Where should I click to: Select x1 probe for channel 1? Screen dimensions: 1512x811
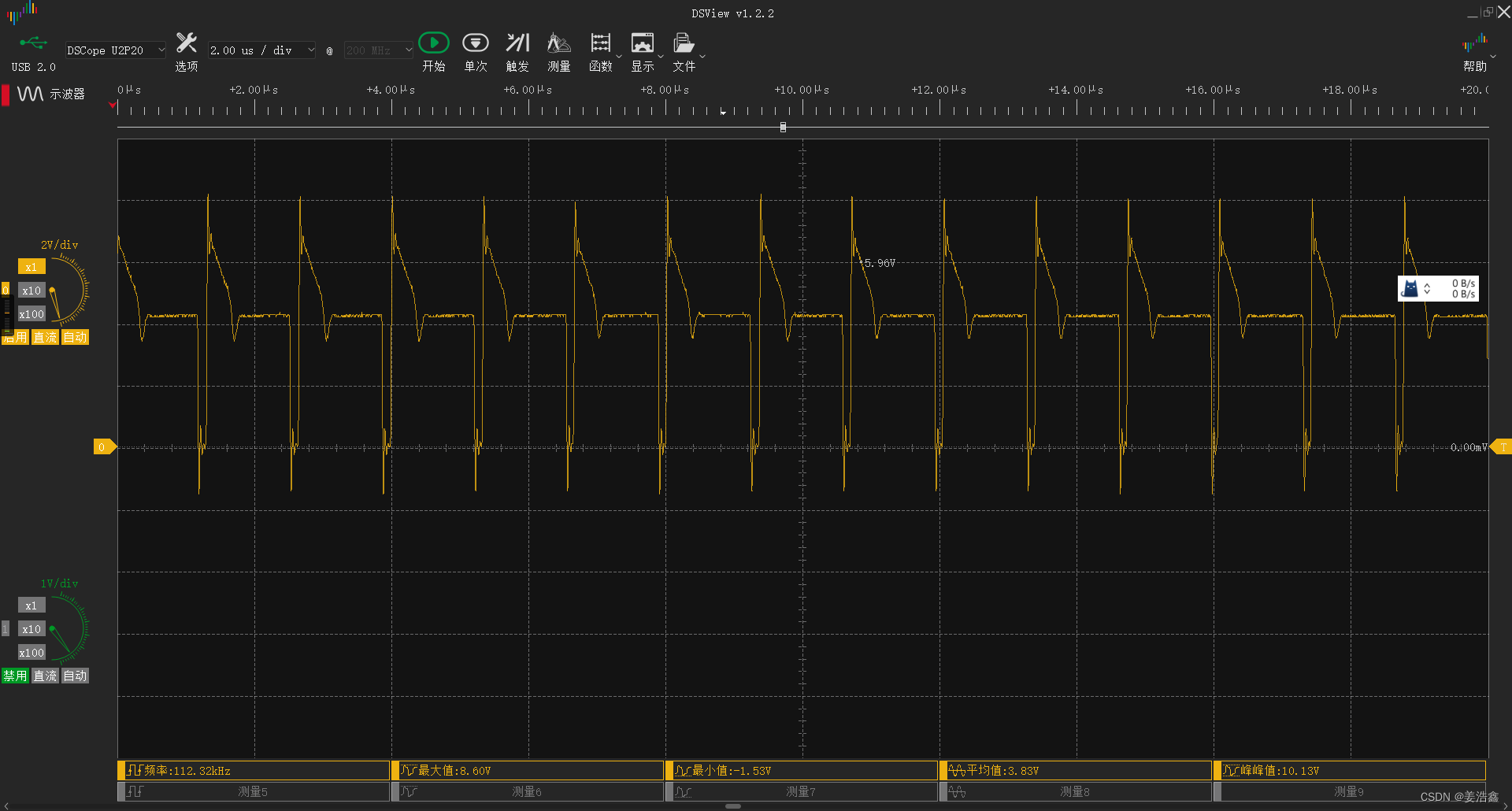[31, 605]
